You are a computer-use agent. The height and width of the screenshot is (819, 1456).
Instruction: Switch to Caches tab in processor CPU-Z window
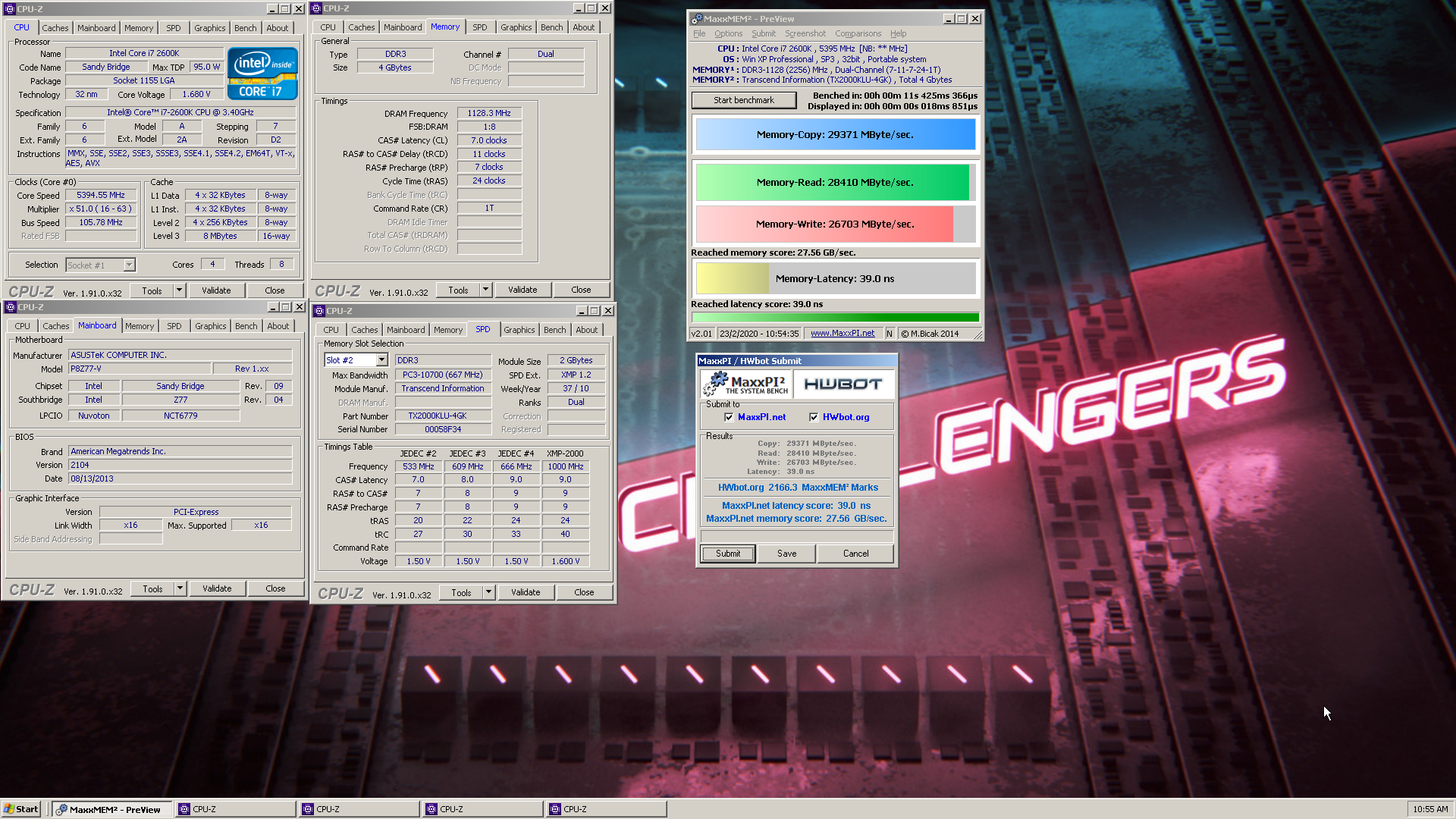point(55,28)
